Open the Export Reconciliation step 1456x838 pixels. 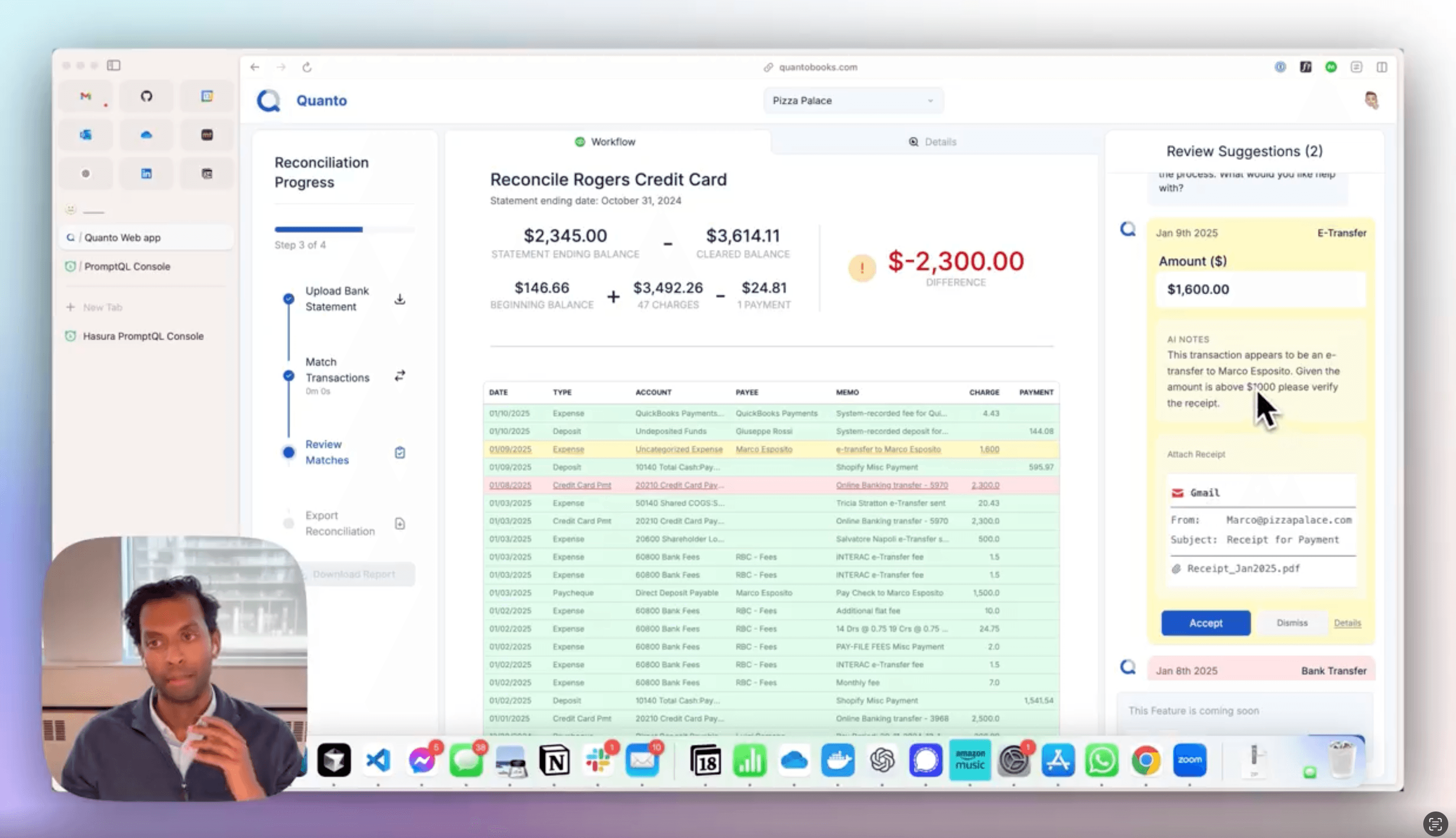340,523
